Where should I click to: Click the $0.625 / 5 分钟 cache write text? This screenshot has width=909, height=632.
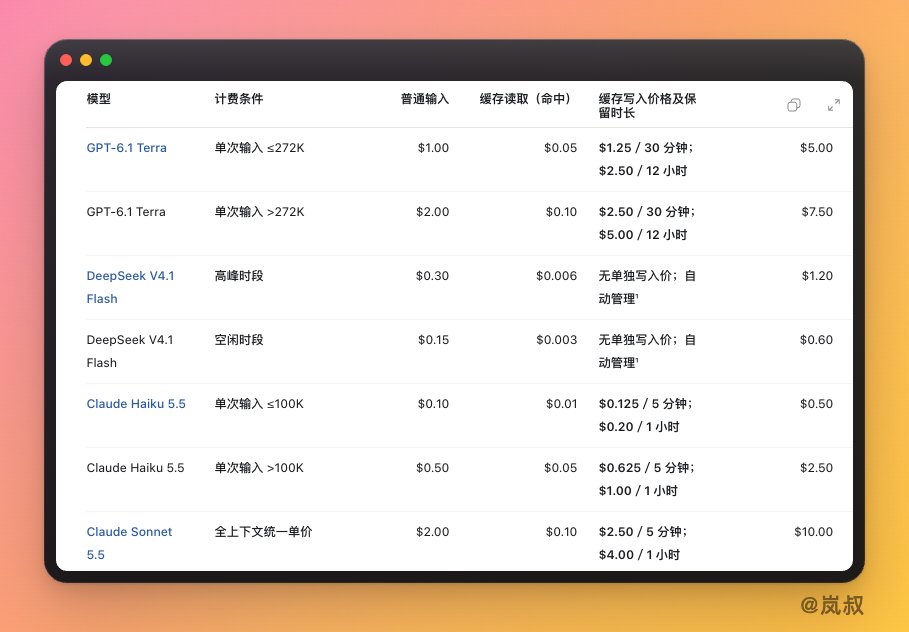point(647,468)
